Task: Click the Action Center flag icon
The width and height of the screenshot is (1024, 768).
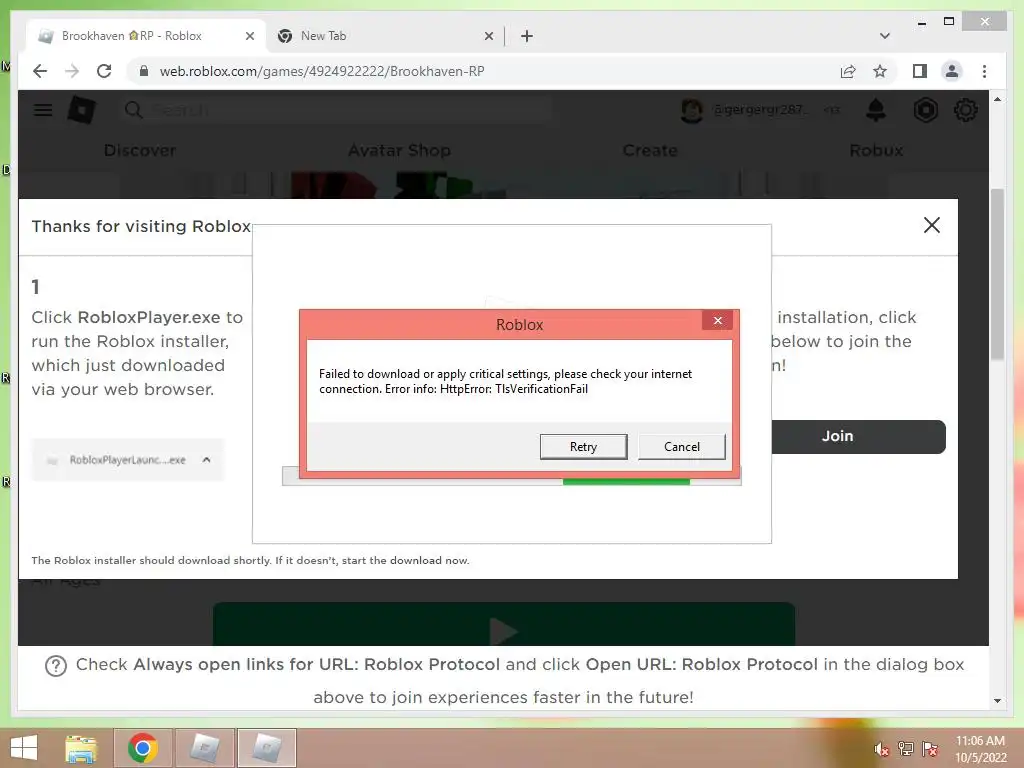Action: (x=929, y=749)
